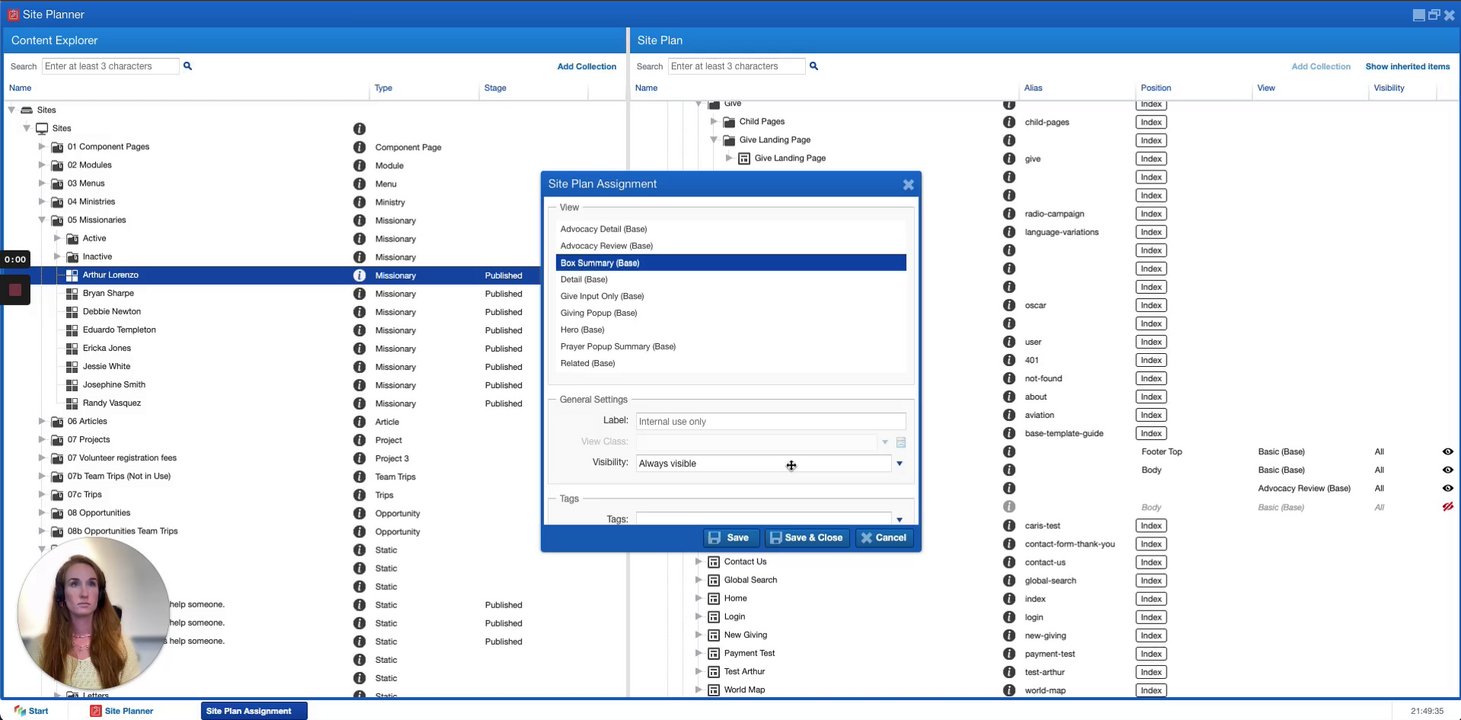This screenshot has width=1461, height=720.
Task: Expand the 03 Menus folder
Action: tap(42, 183)
